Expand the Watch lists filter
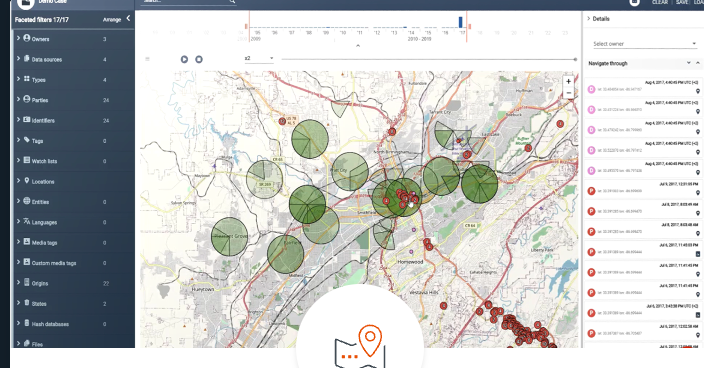 [18, 160]
